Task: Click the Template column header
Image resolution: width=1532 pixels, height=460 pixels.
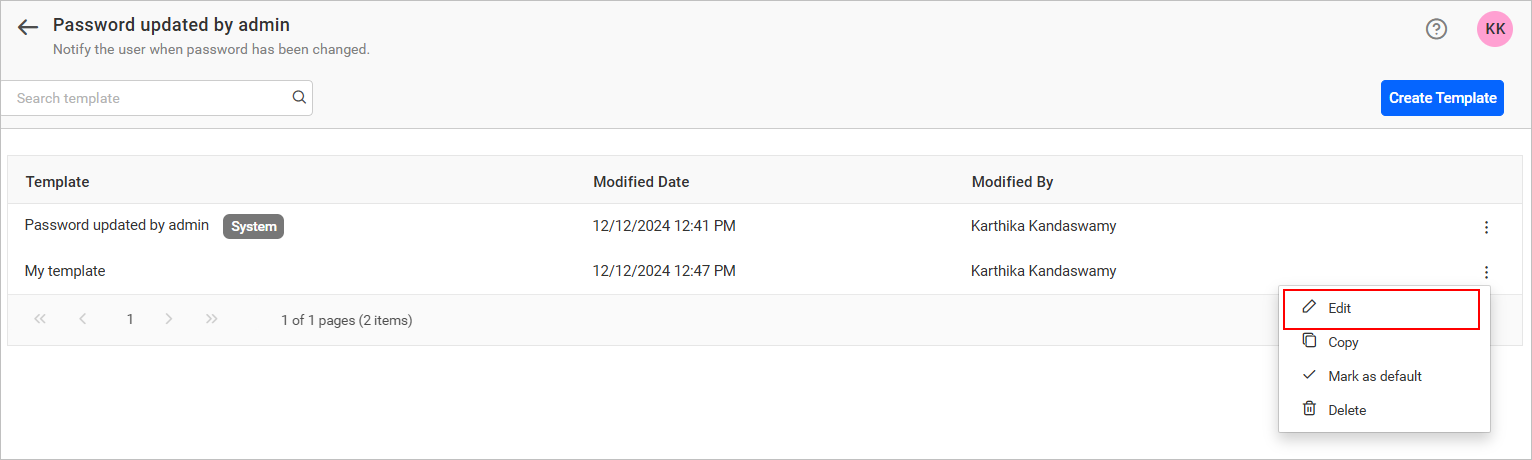Action: tap(57, 182)
